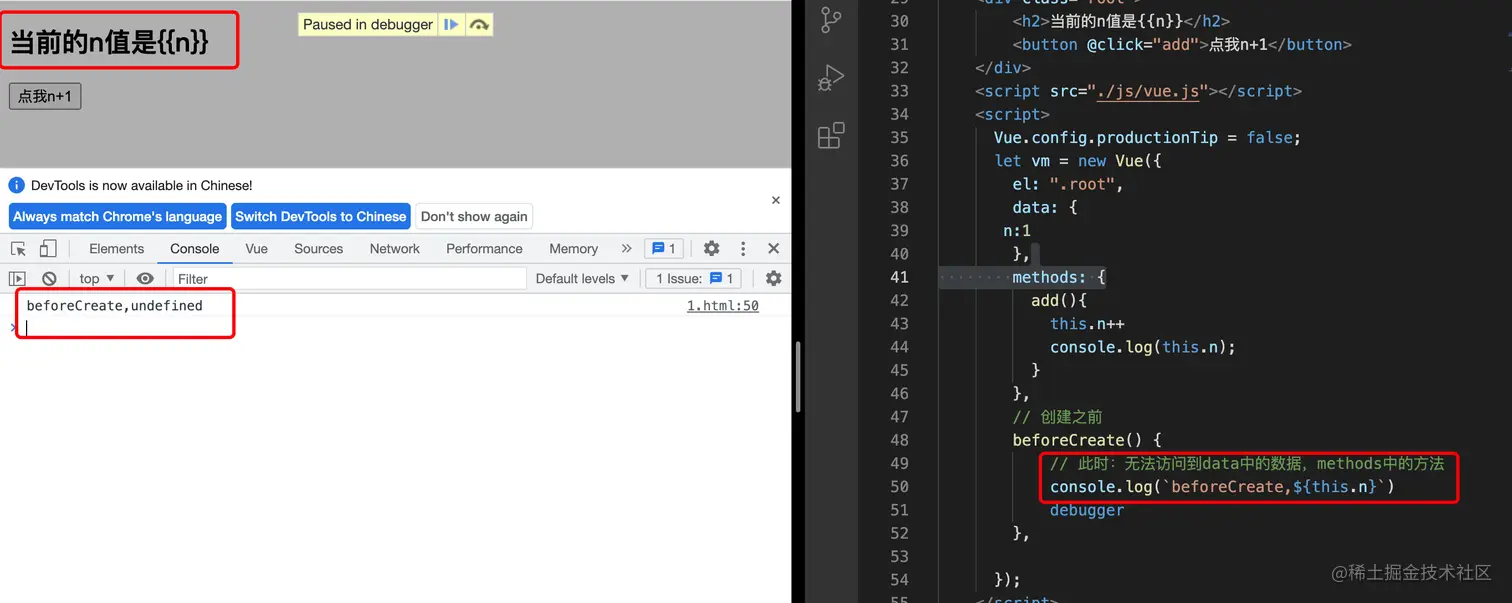Click the page heading 当前的n值是{{n}}
The image size is (1512, 603).
pyautogui.click(x=109, y=42)
